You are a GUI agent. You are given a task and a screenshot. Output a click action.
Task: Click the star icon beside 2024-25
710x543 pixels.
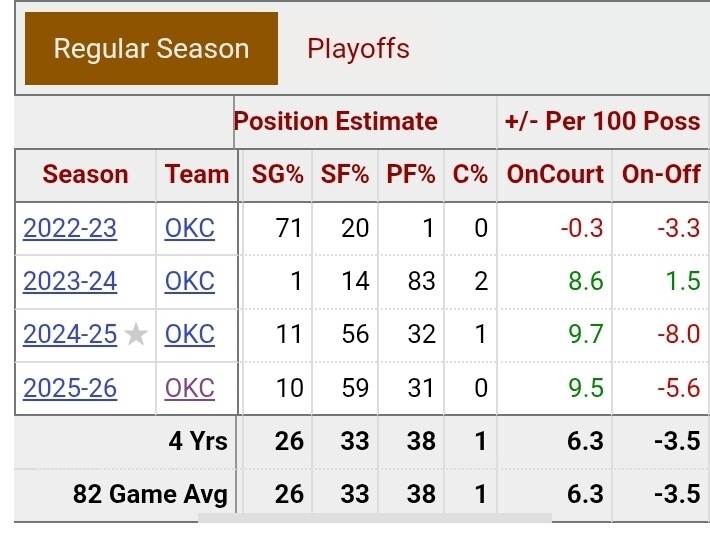[137, 335]
